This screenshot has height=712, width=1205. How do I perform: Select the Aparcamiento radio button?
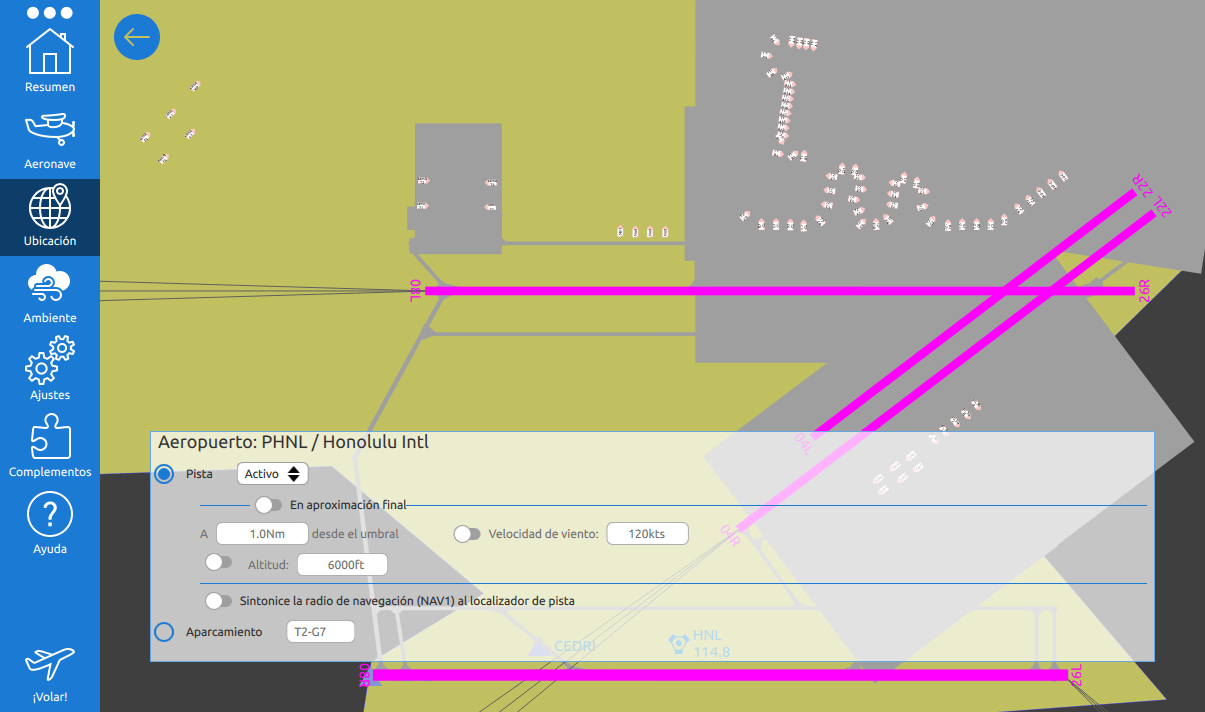click(x=164, y=632)
